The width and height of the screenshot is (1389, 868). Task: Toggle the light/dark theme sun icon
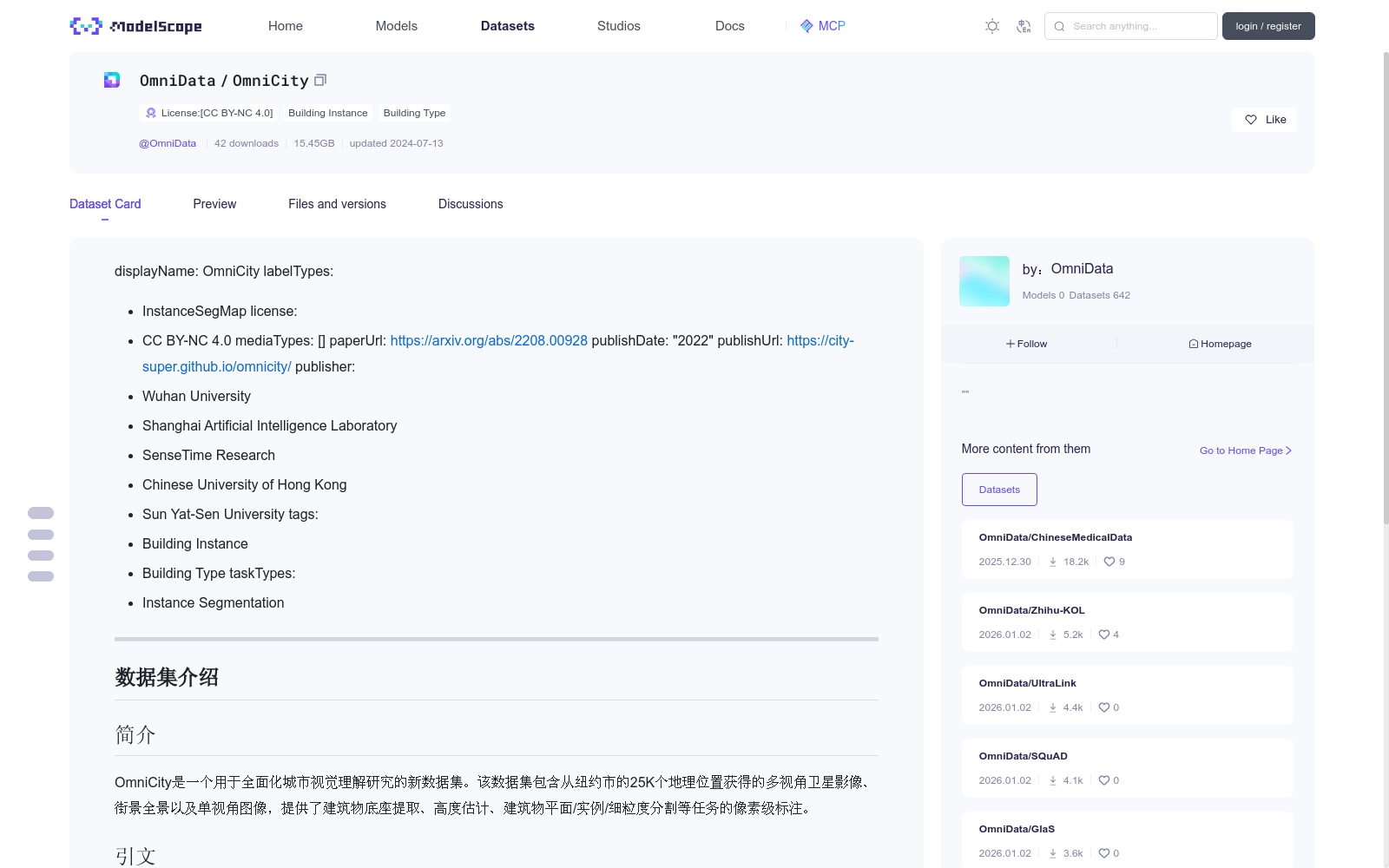992,26
